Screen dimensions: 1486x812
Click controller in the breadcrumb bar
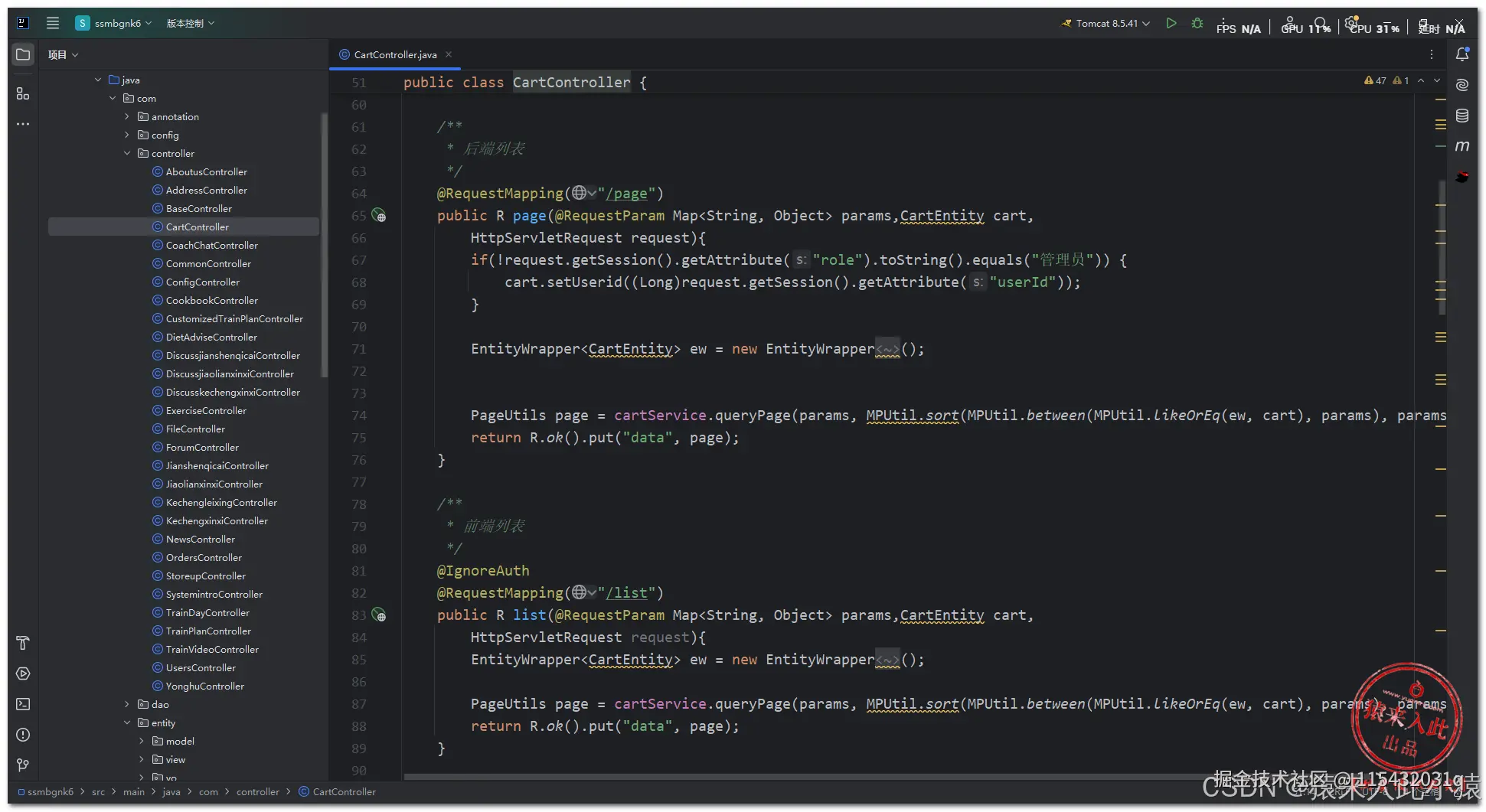[x=258, y=791]
